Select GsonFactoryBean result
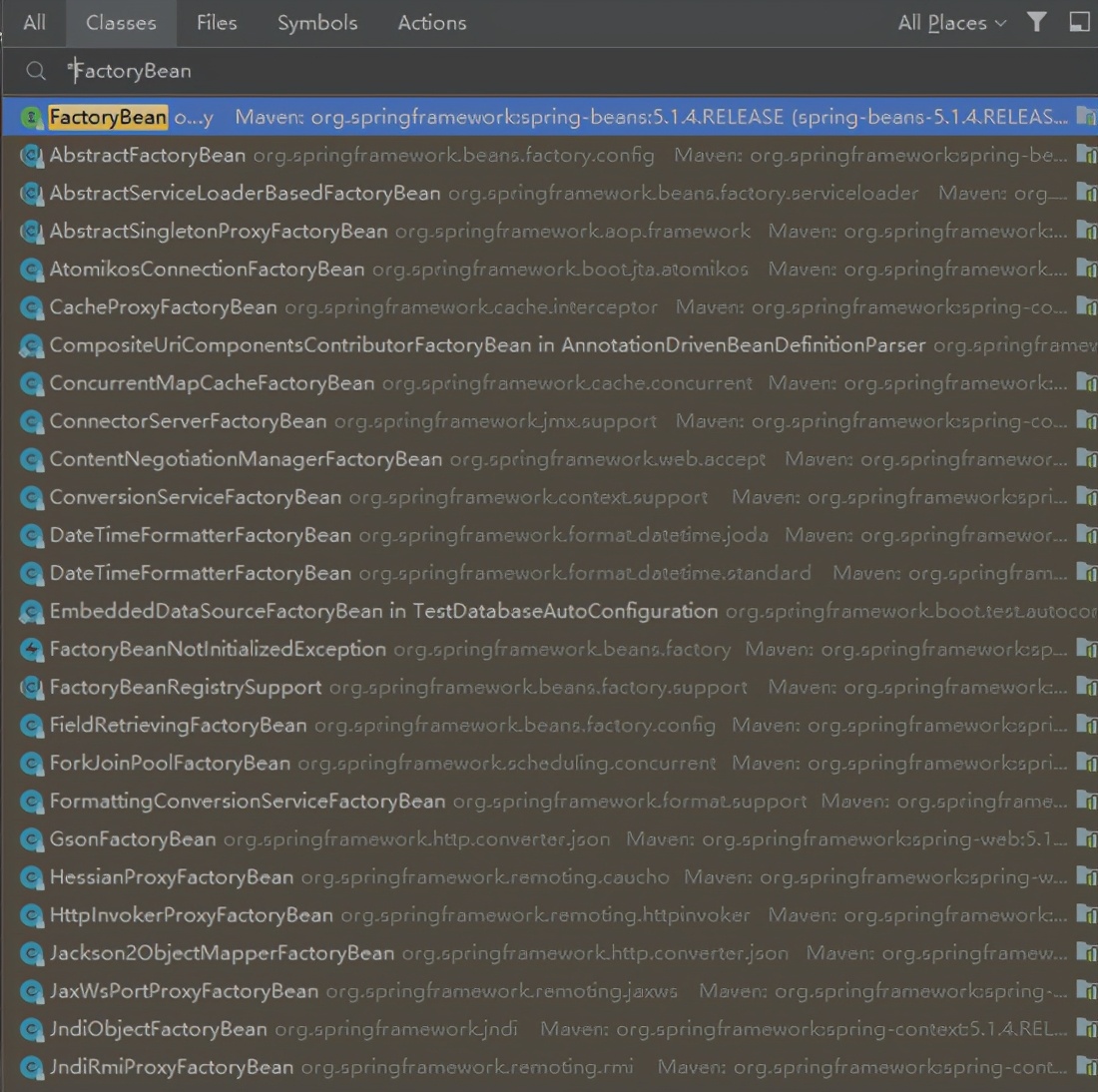Viewport: 1098px width, 1092px height. click(x=550, y=838)
